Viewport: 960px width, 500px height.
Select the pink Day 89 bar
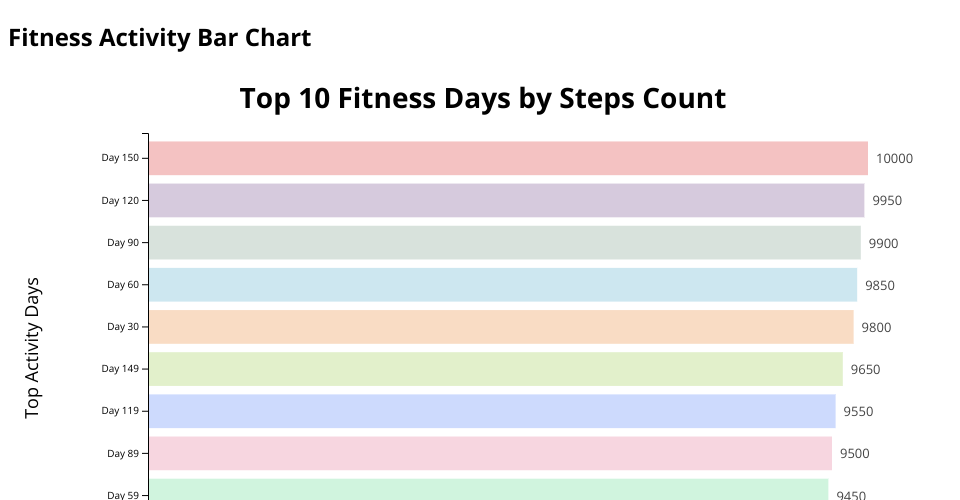click(490, 453)
